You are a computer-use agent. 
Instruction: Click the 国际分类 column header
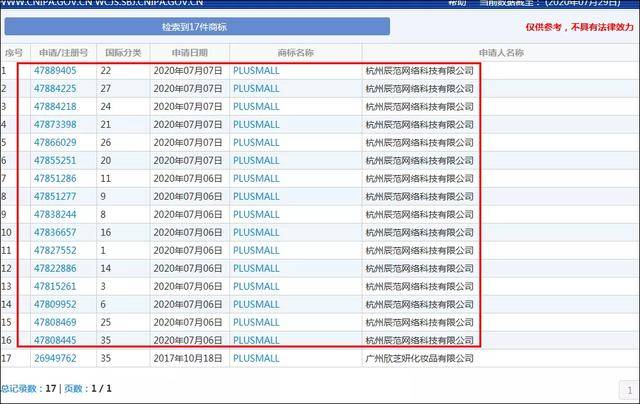click(x=123, y=53)
